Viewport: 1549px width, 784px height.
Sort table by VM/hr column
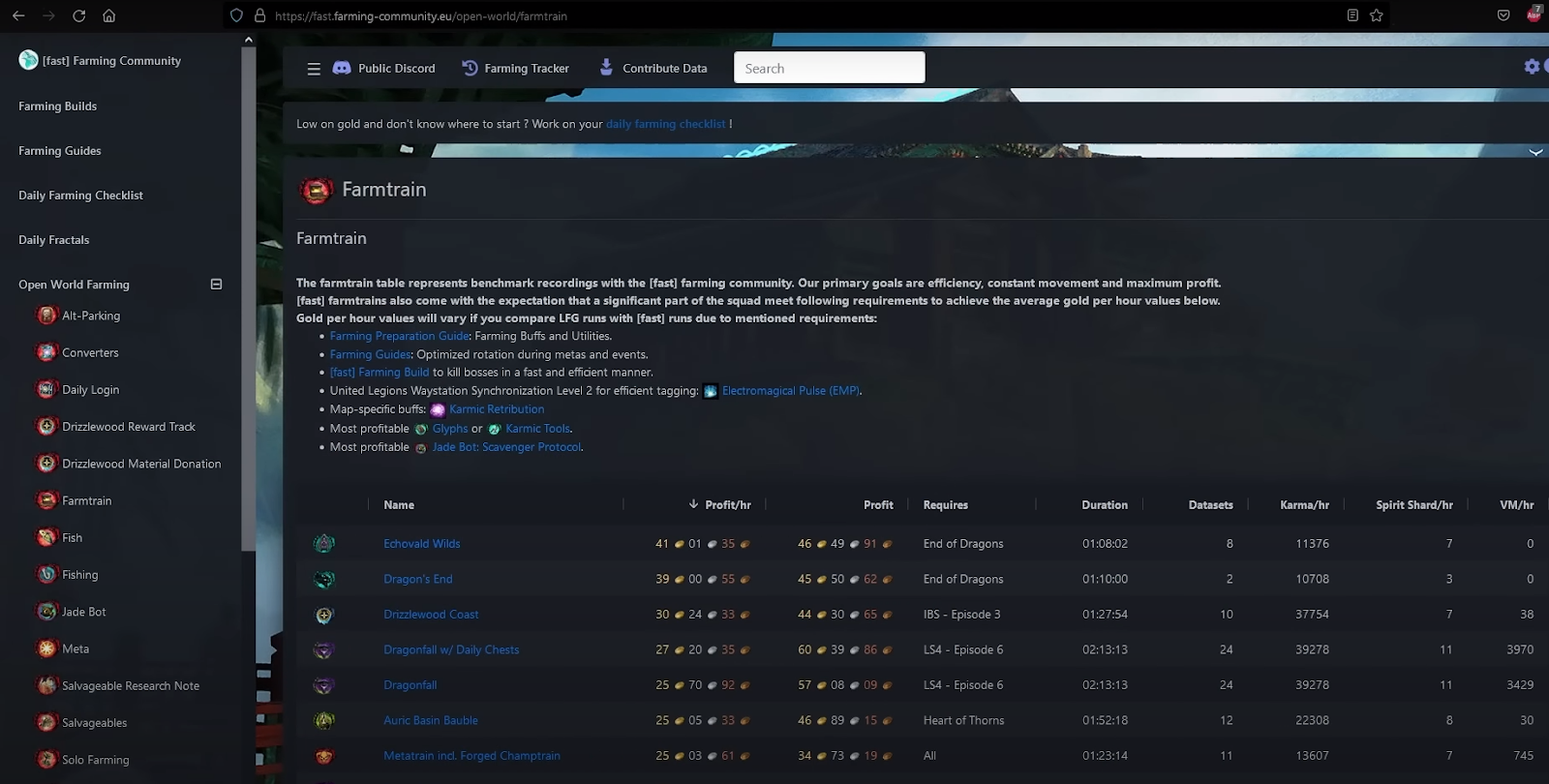1517,504
